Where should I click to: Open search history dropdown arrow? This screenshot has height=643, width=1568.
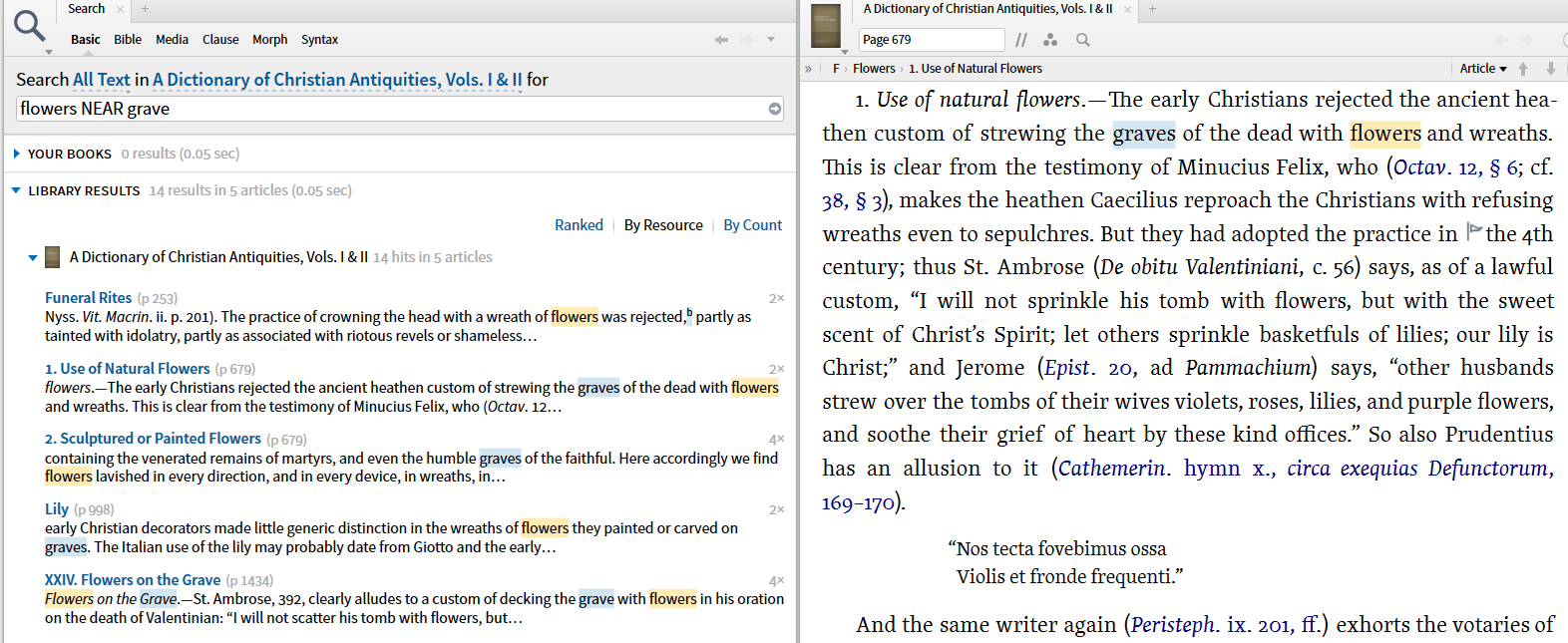[x=771, y=40]
